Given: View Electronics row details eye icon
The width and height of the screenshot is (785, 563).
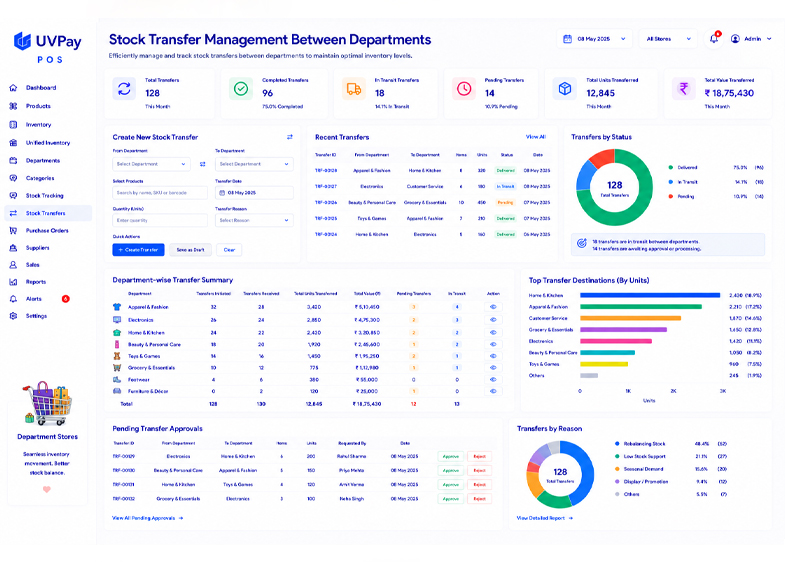Looking at the screenshot, I should point(493,320).
